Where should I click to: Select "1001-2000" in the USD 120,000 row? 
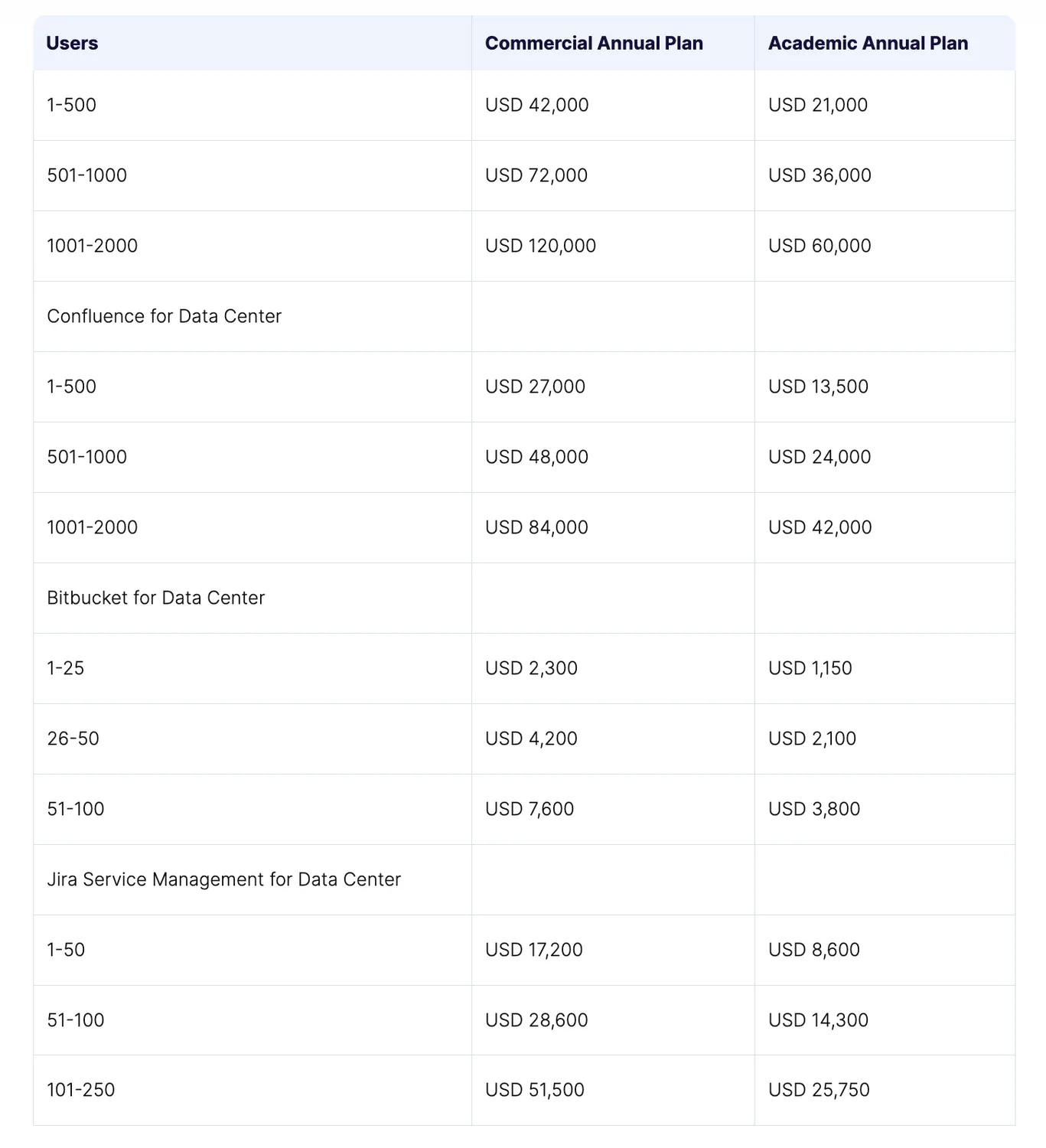pyautogui.click(x=93, y=246)
